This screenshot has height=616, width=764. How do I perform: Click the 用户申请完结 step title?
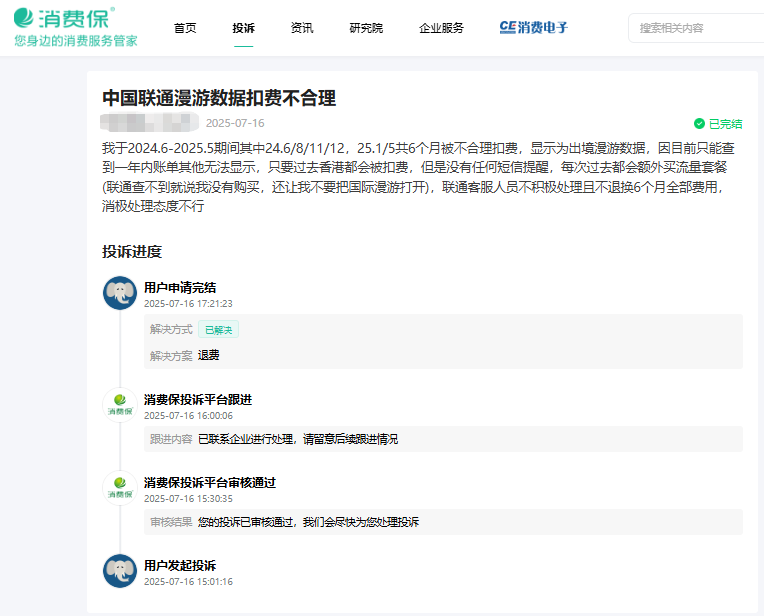(180, 288)
